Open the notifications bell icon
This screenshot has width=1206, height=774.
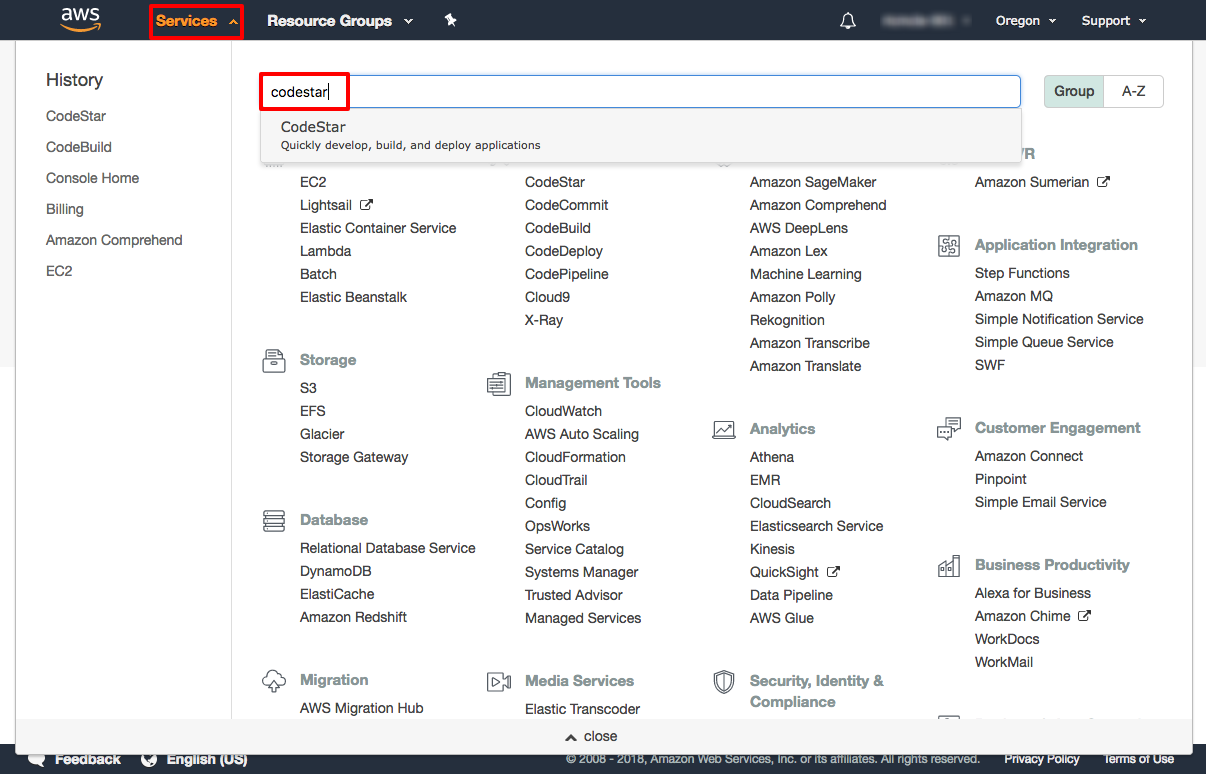click(x=848, y=21)
